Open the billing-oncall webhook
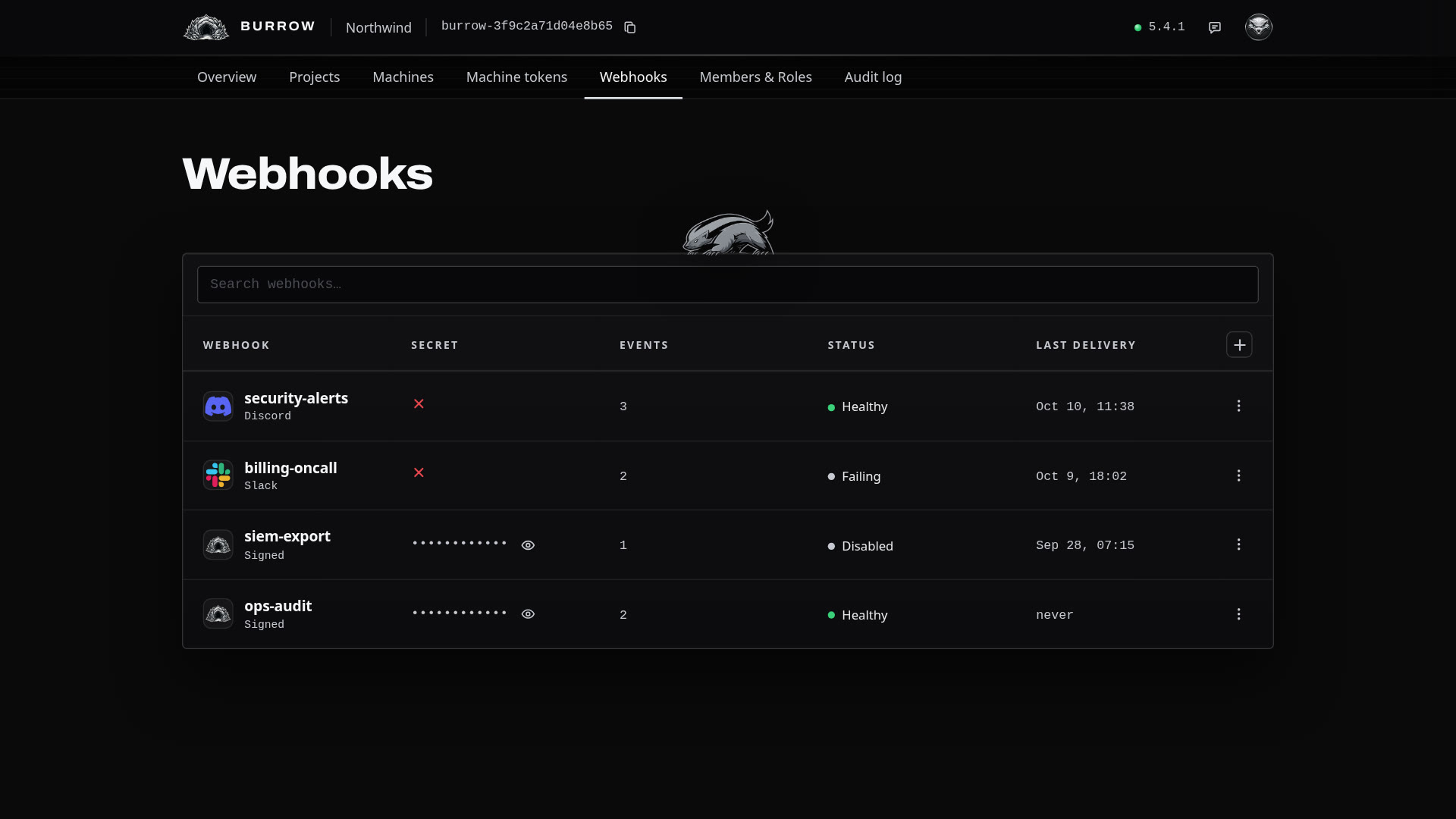The image size is (1456, 819). point(290,468)
